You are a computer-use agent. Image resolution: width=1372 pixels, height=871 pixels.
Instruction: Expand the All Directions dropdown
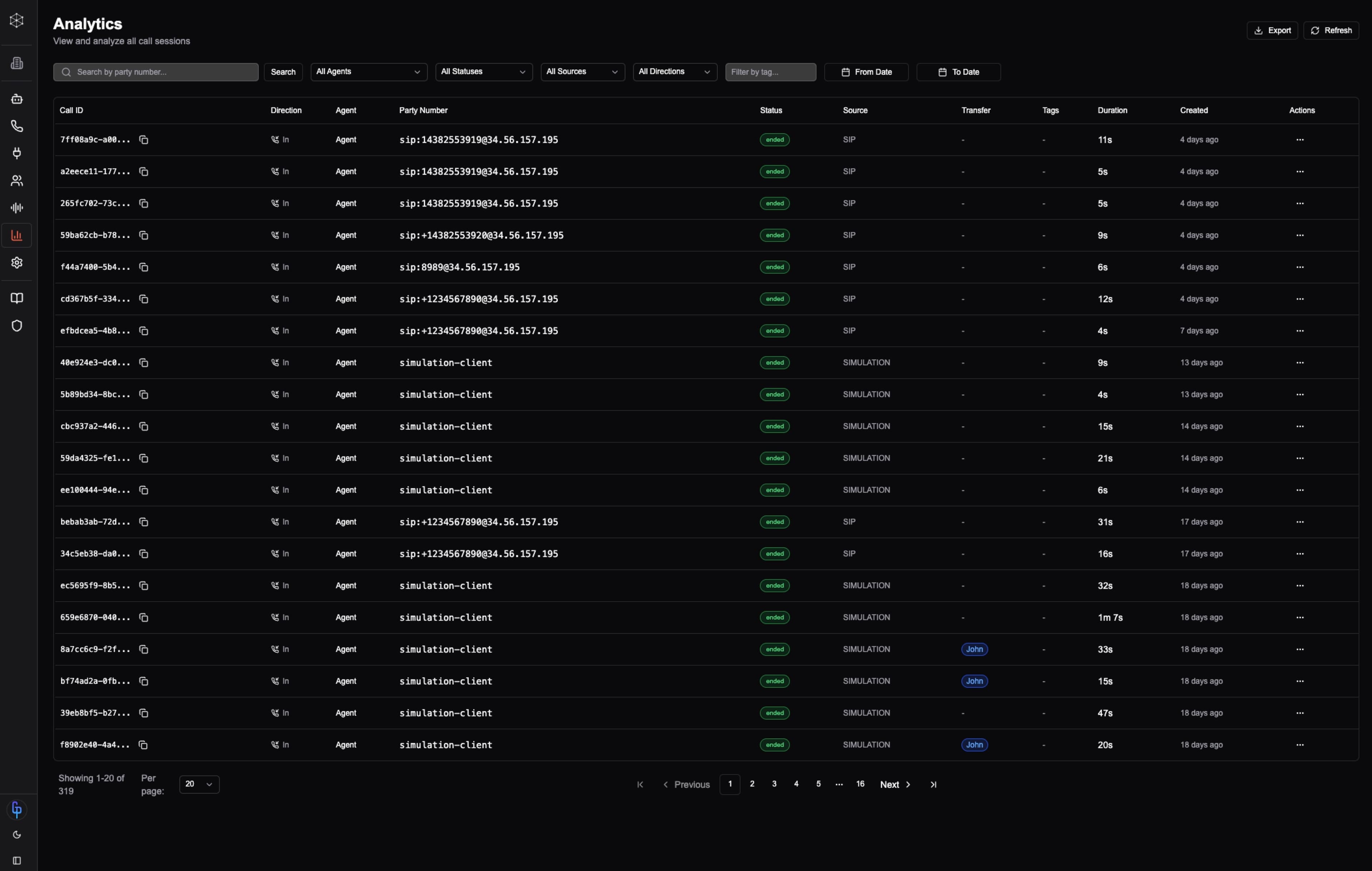(674, 72)
